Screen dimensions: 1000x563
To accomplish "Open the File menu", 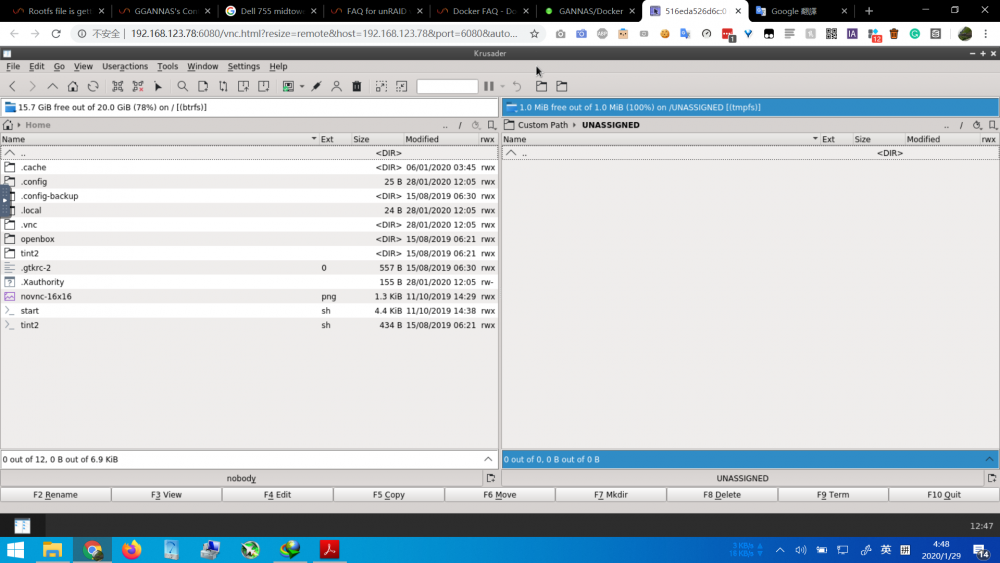I will [13, 66].
